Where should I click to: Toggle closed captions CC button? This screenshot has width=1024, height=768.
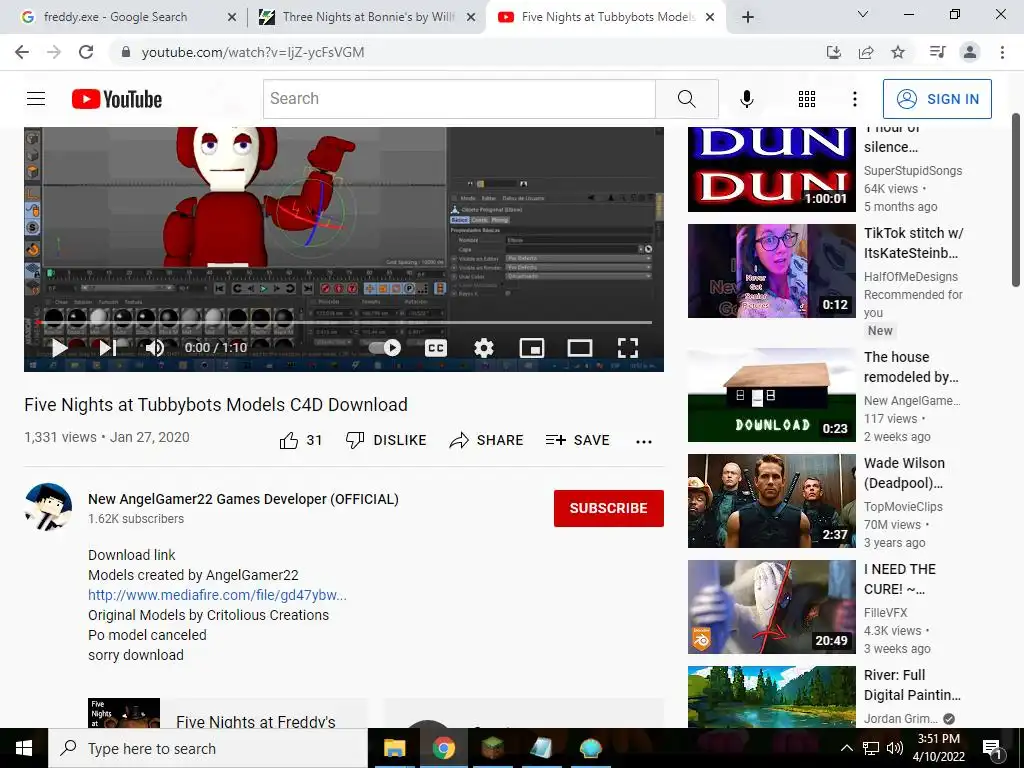click(x=436, y=347)
